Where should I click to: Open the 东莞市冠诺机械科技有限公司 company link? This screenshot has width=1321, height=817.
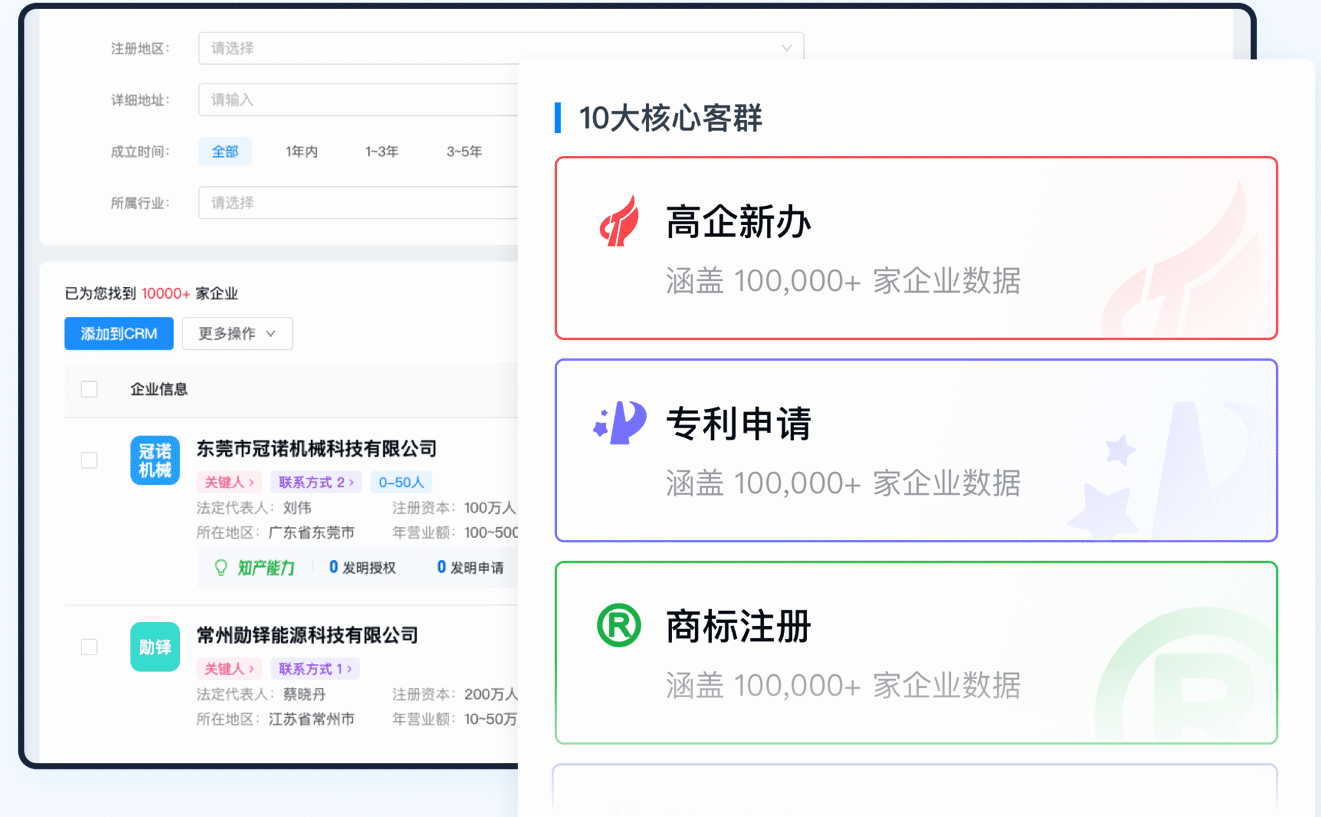(x=316, y=449)
